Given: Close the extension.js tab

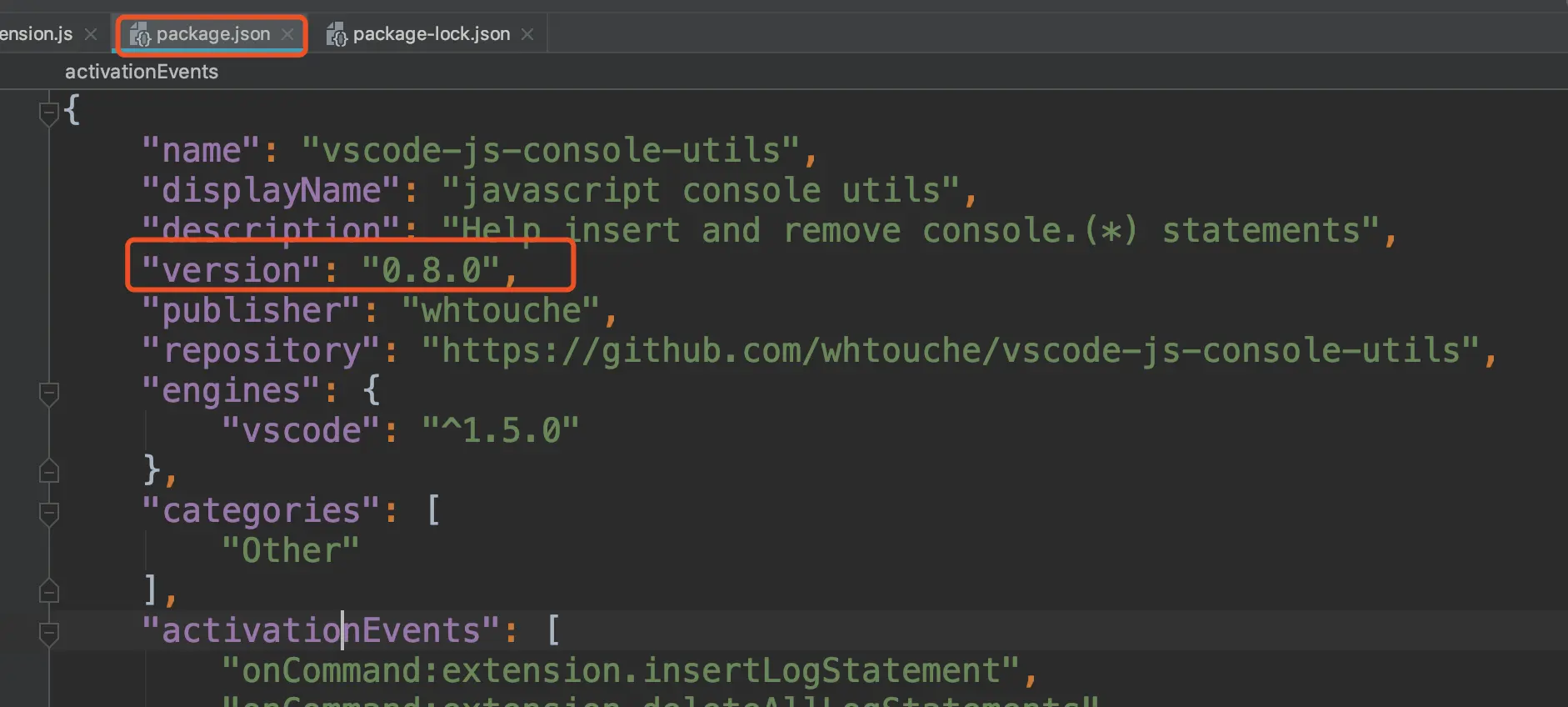Looking at the screenshot, I should click(91, 34).
